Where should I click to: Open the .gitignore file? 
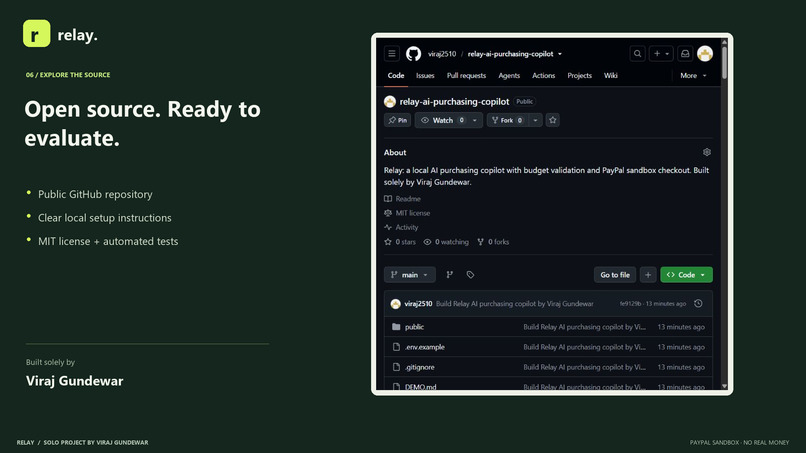click(x=419, y=367)
